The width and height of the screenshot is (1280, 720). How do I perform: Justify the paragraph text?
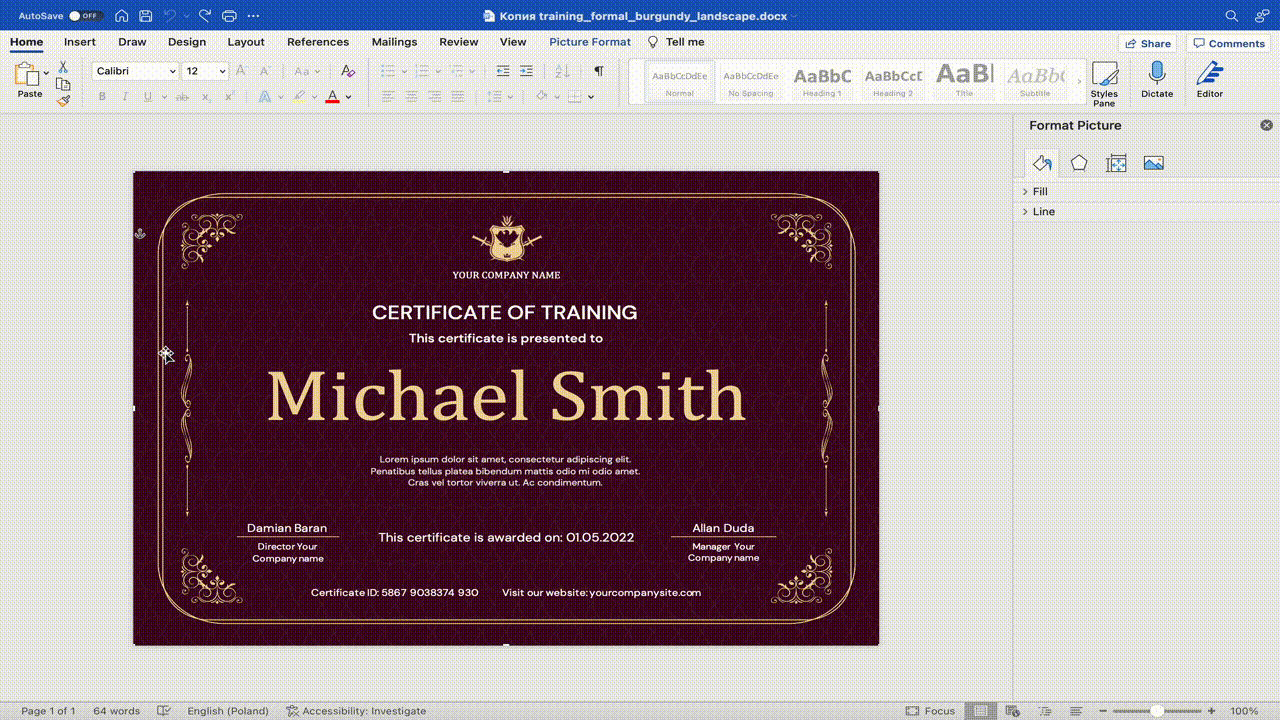[457, 97]
